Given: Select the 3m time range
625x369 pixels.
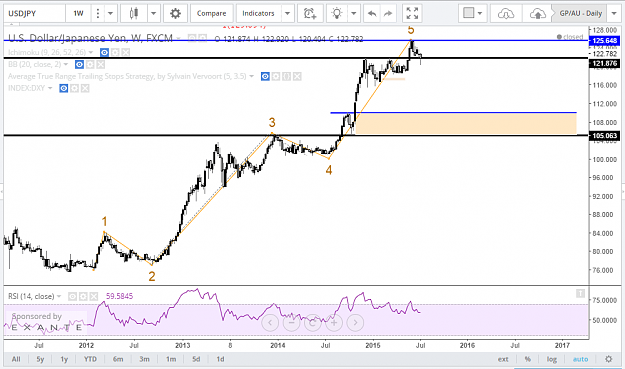Looking at the screenshot, I should pos(144,359).
